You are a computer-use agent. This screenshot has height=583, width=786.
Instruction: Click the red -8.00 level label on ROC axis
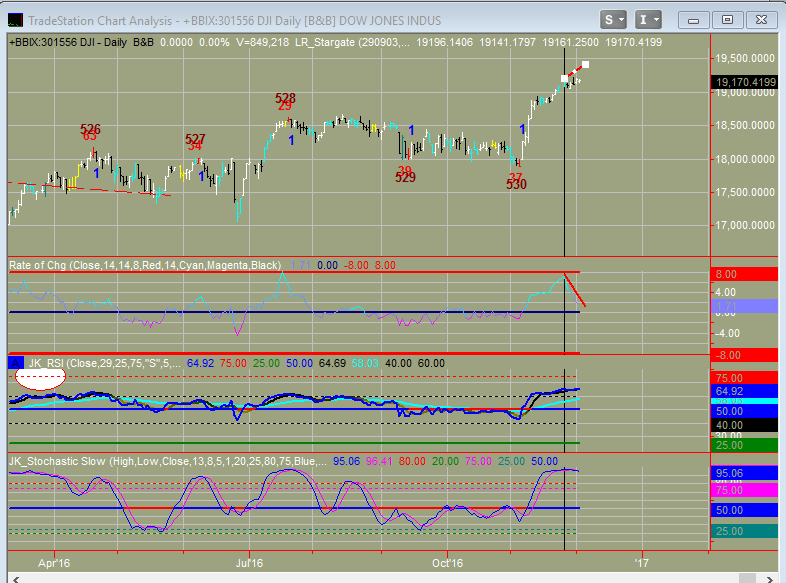point(744,355)
